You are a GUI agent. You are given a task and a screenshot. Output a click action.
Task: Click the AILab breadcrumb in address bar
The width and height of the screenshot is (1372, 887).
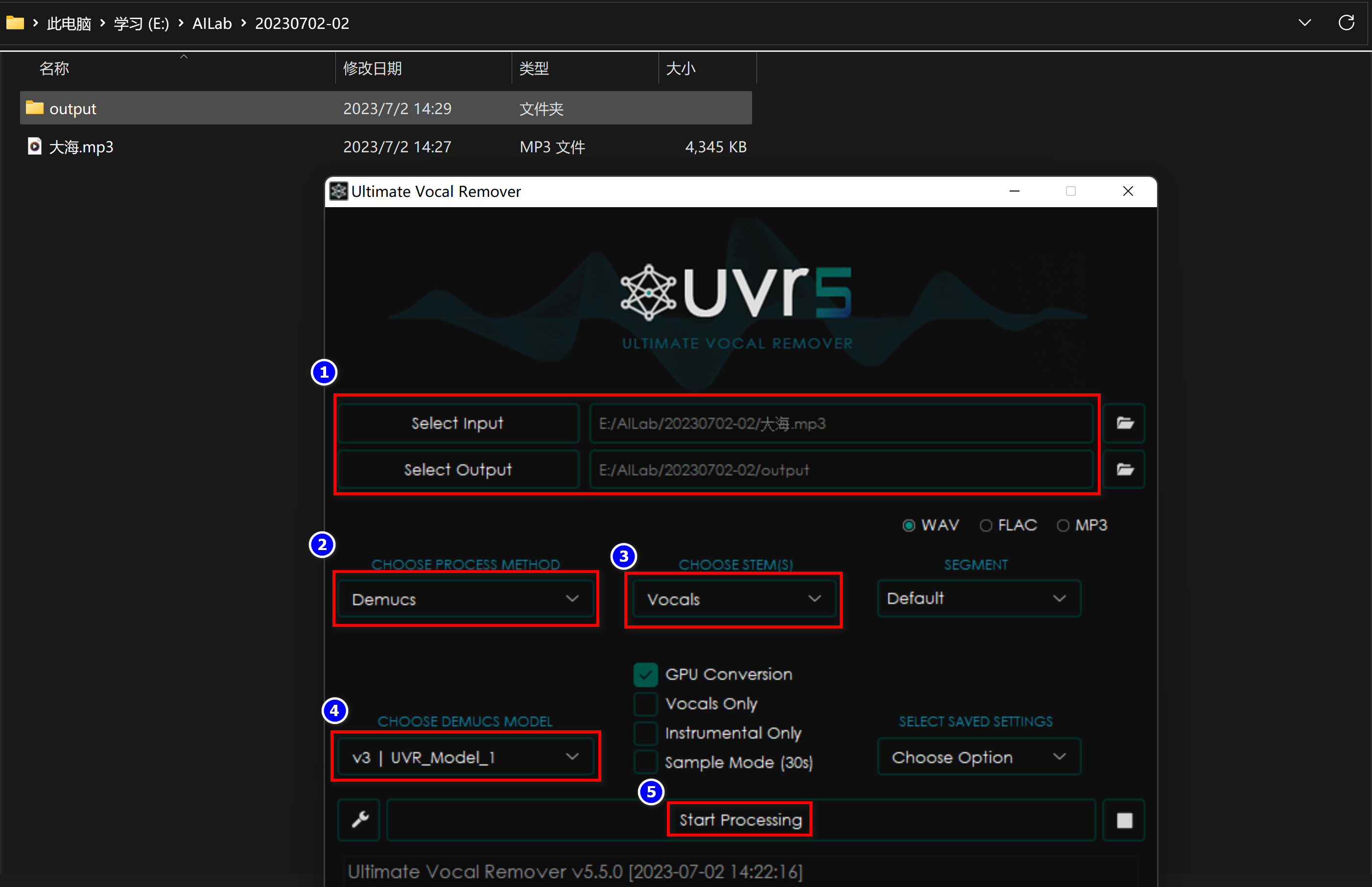(x=212, y=23)
